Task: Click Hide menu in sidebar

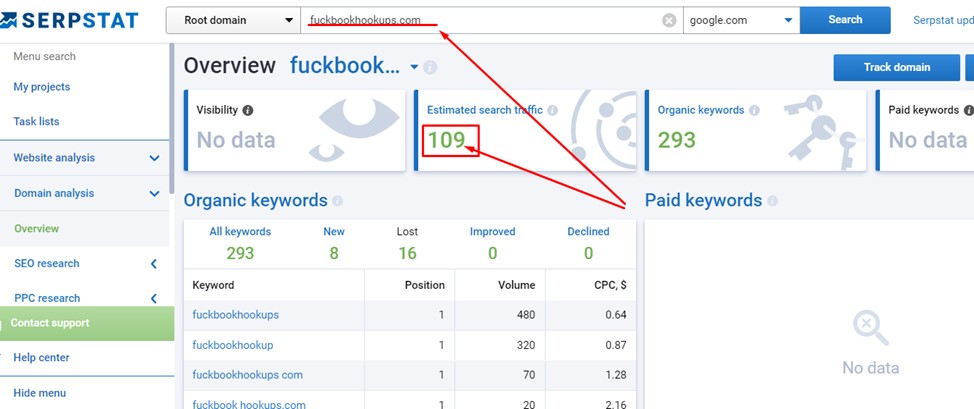Action: pos(39,393)
